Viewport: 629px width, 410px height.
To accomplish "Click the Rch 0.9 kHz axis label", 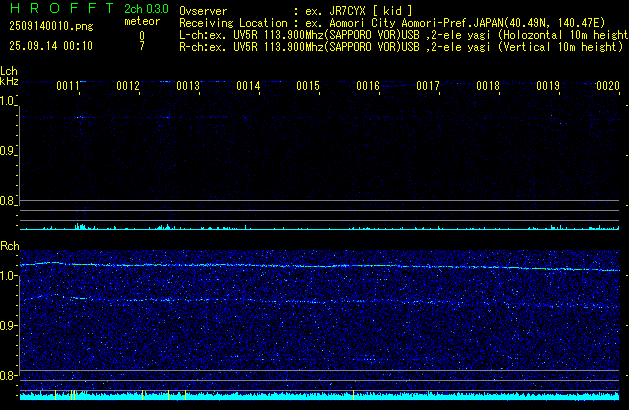I will click(x=7, y=325).
